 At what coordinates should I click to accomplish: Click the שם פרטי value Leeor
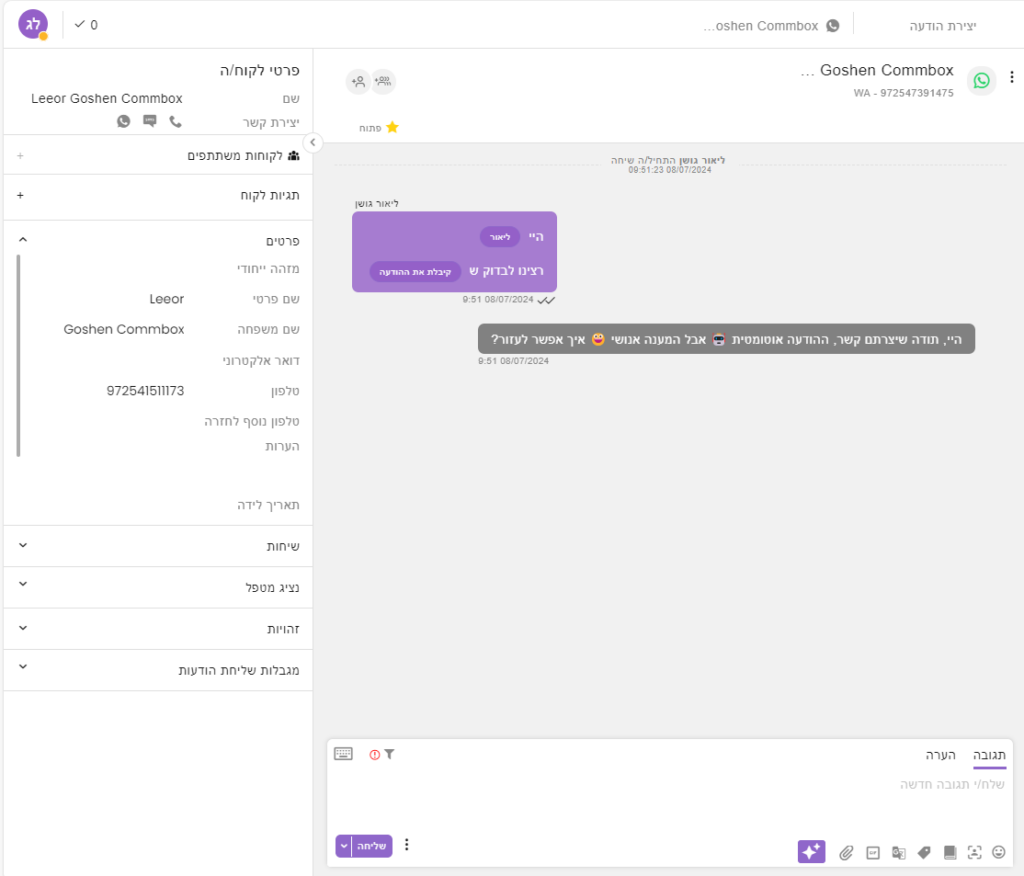pos(167,299)
